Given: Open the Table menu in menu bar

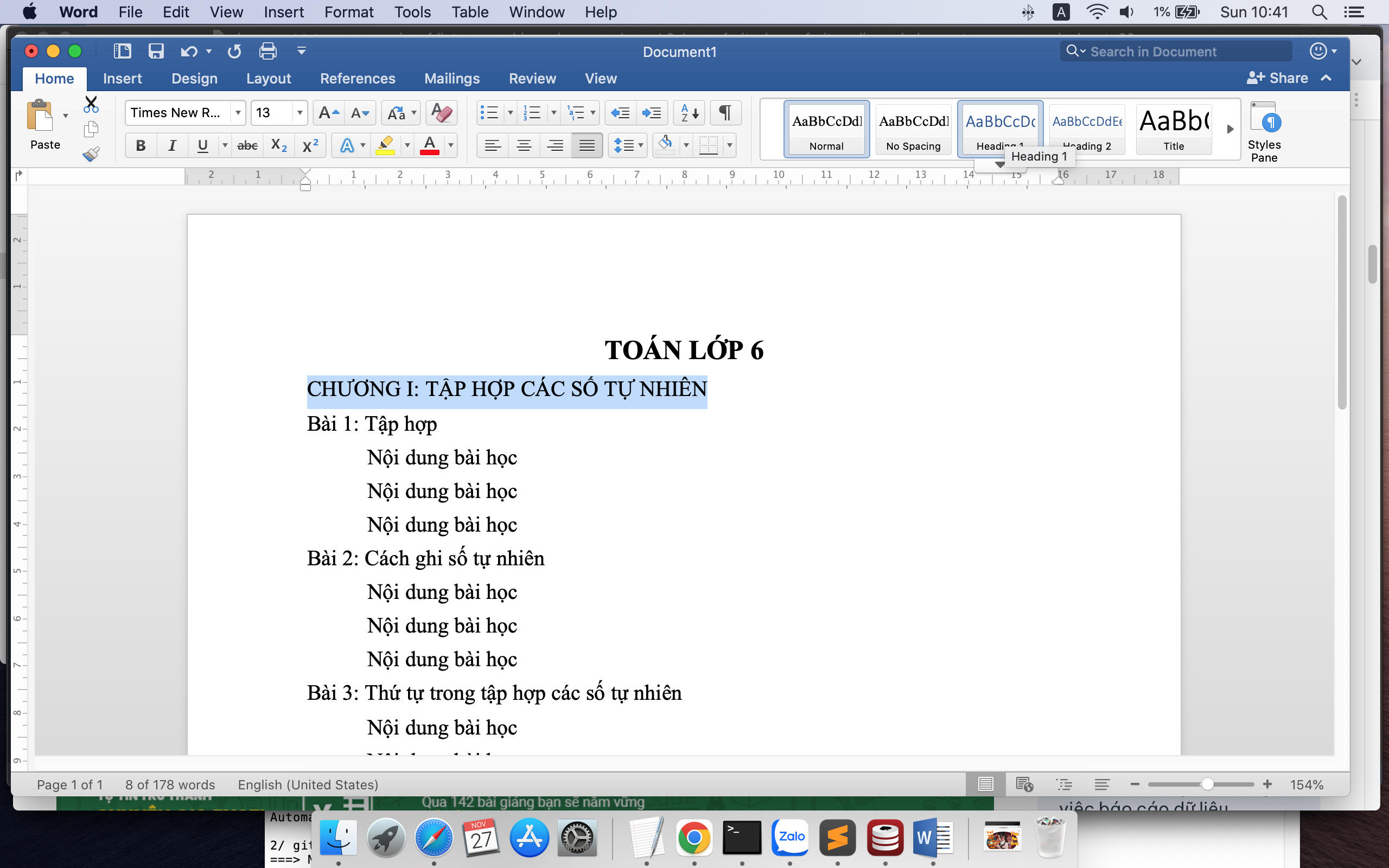Looking at the screenshot, I should 469,12.
